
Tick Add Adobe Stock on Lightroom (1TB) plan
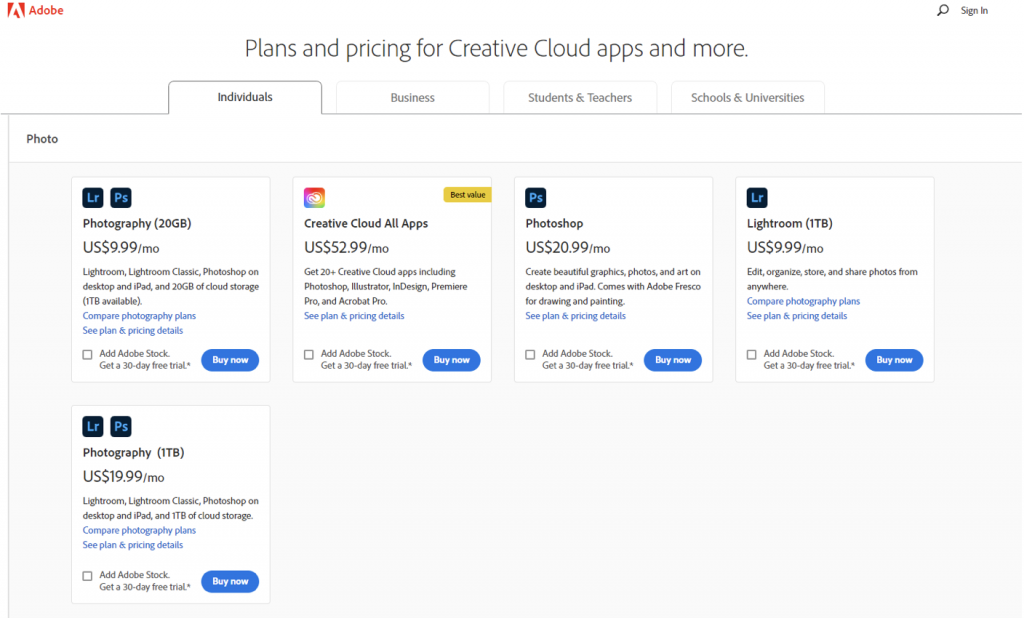[752, 354]
